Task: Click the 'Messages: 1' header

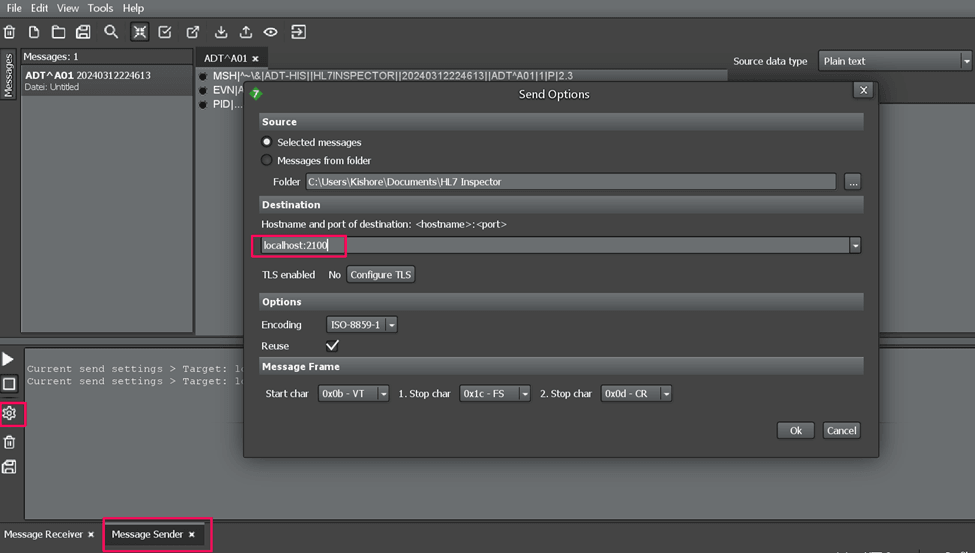Action: tap(50, 57)
